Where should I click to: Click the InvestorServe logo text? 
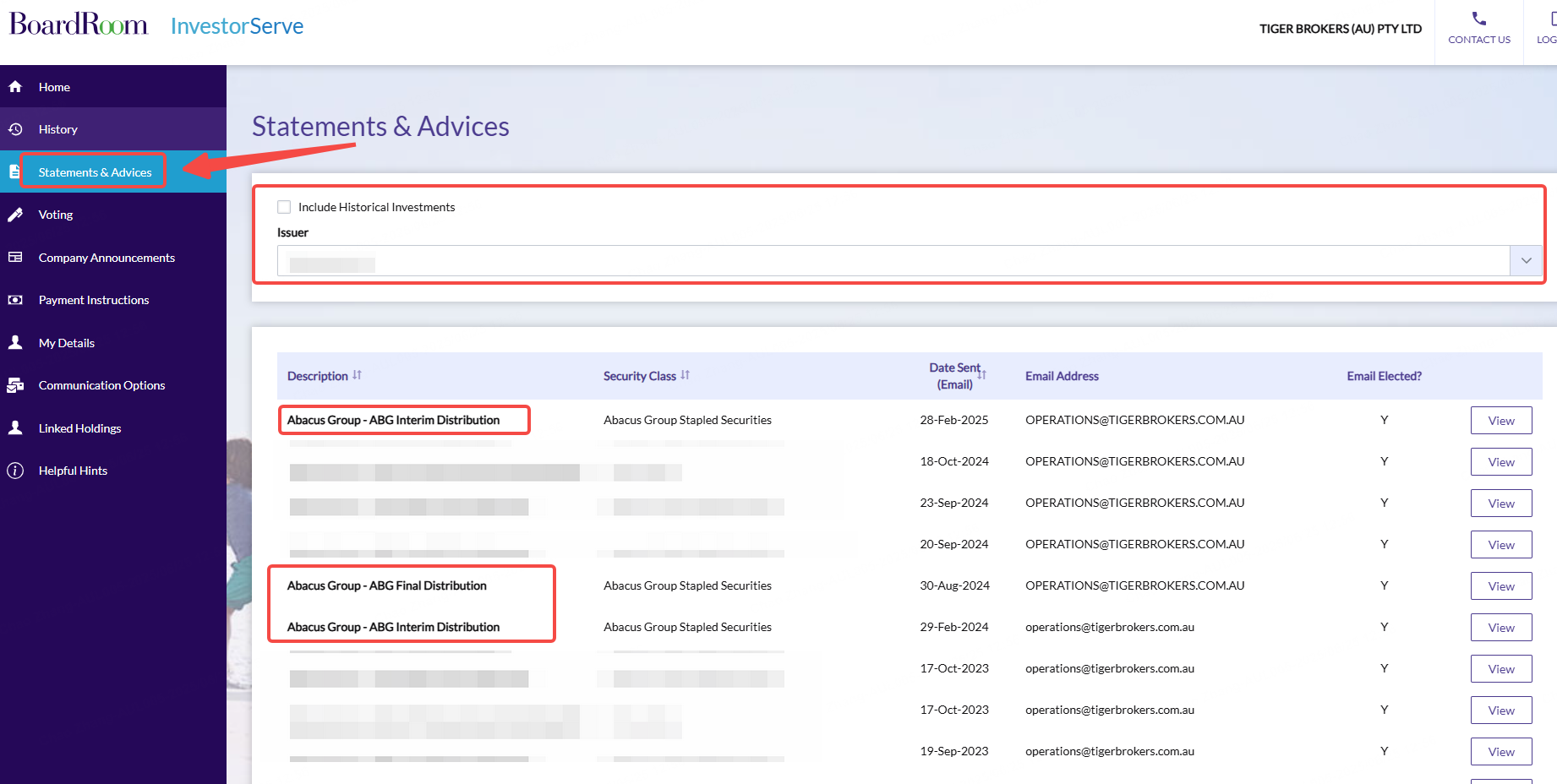coord(237,26)
